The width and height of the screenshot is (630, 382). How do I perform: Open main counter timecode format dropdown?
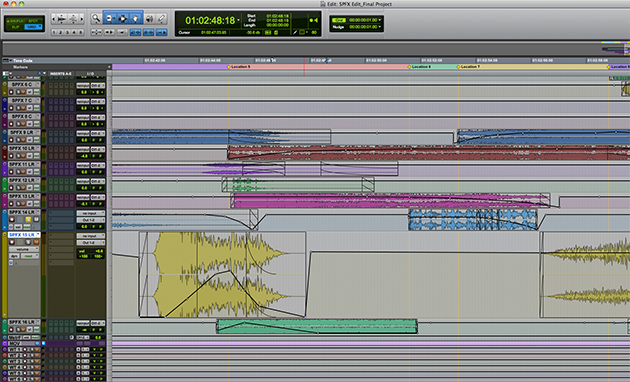[x=238, y=20]
